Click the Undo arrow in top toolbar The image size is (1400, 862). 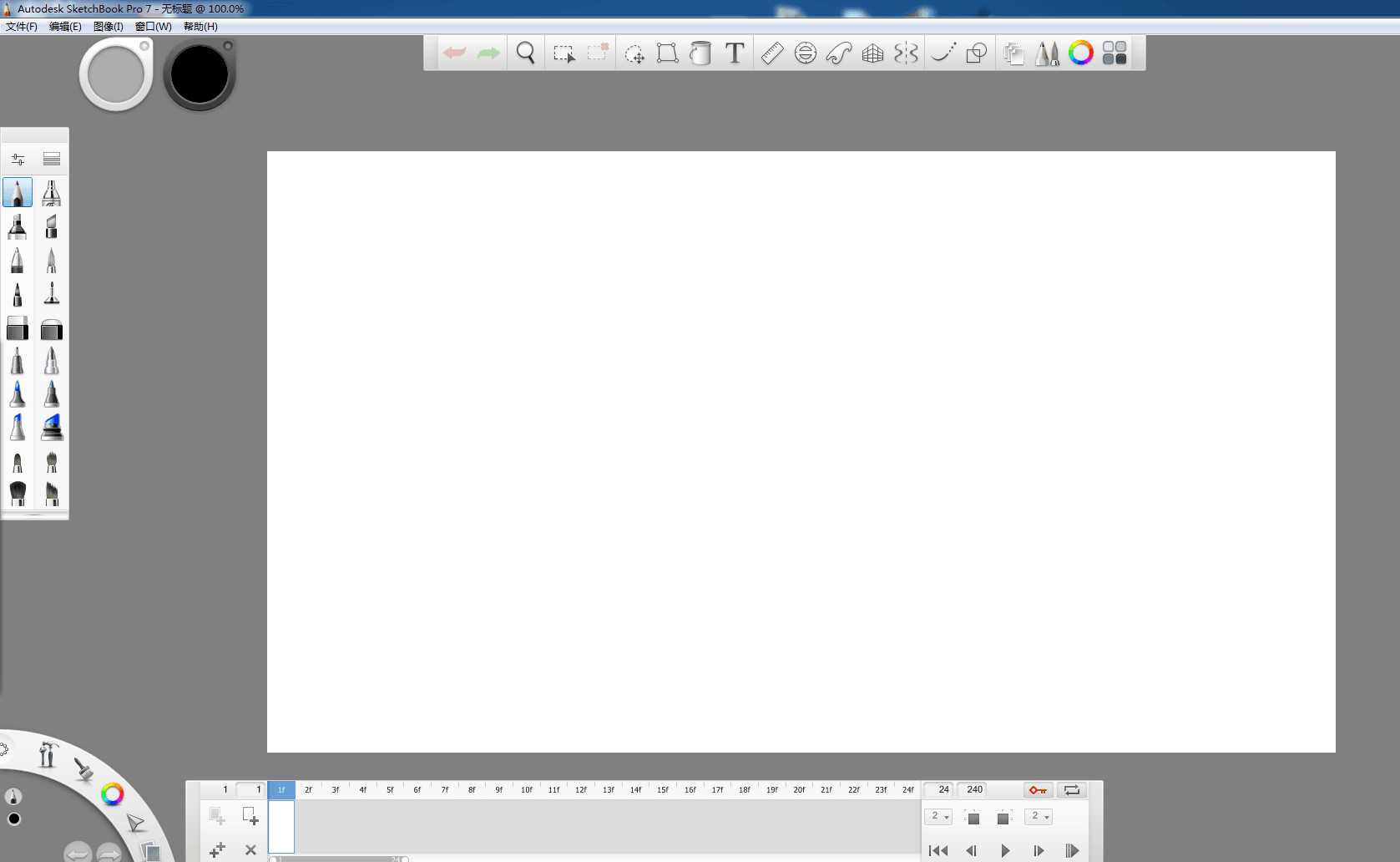pyautogui.click(x=455, y=53)
